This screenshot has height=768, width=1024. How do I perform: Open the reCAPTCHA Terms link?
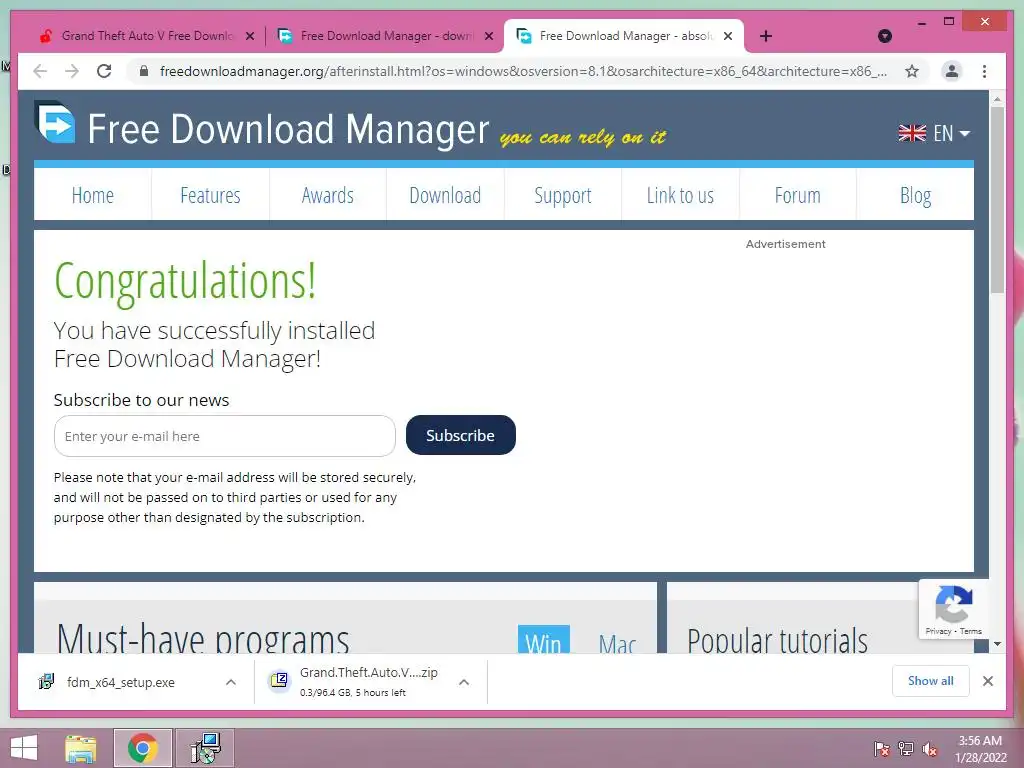tap(970, 632)
